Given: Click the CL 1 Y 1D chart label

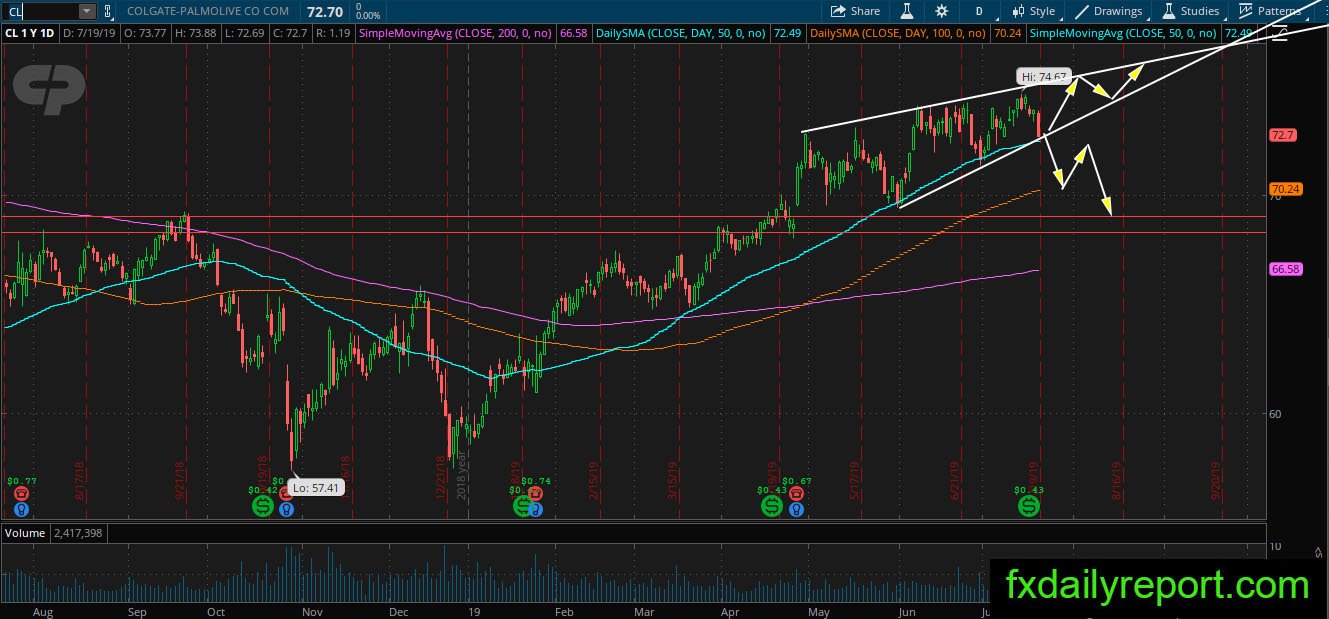Looking at the screenshot, I should pos(28,34).
